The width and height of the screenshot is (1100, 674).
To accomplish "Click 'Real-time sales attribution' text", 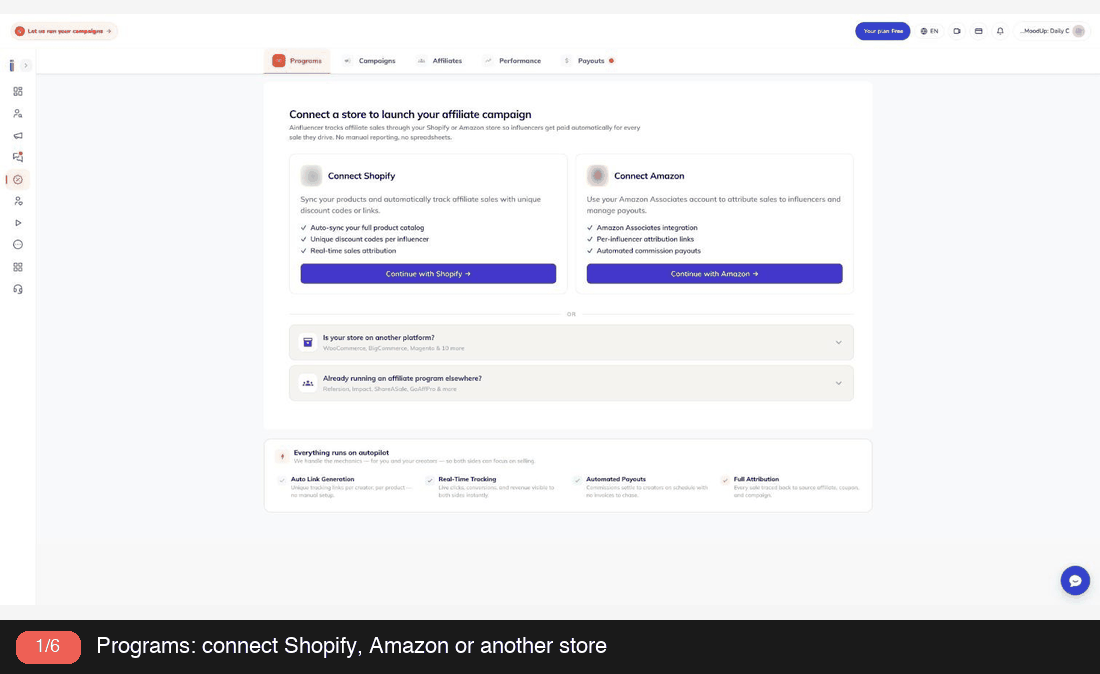I will point(353,250).
